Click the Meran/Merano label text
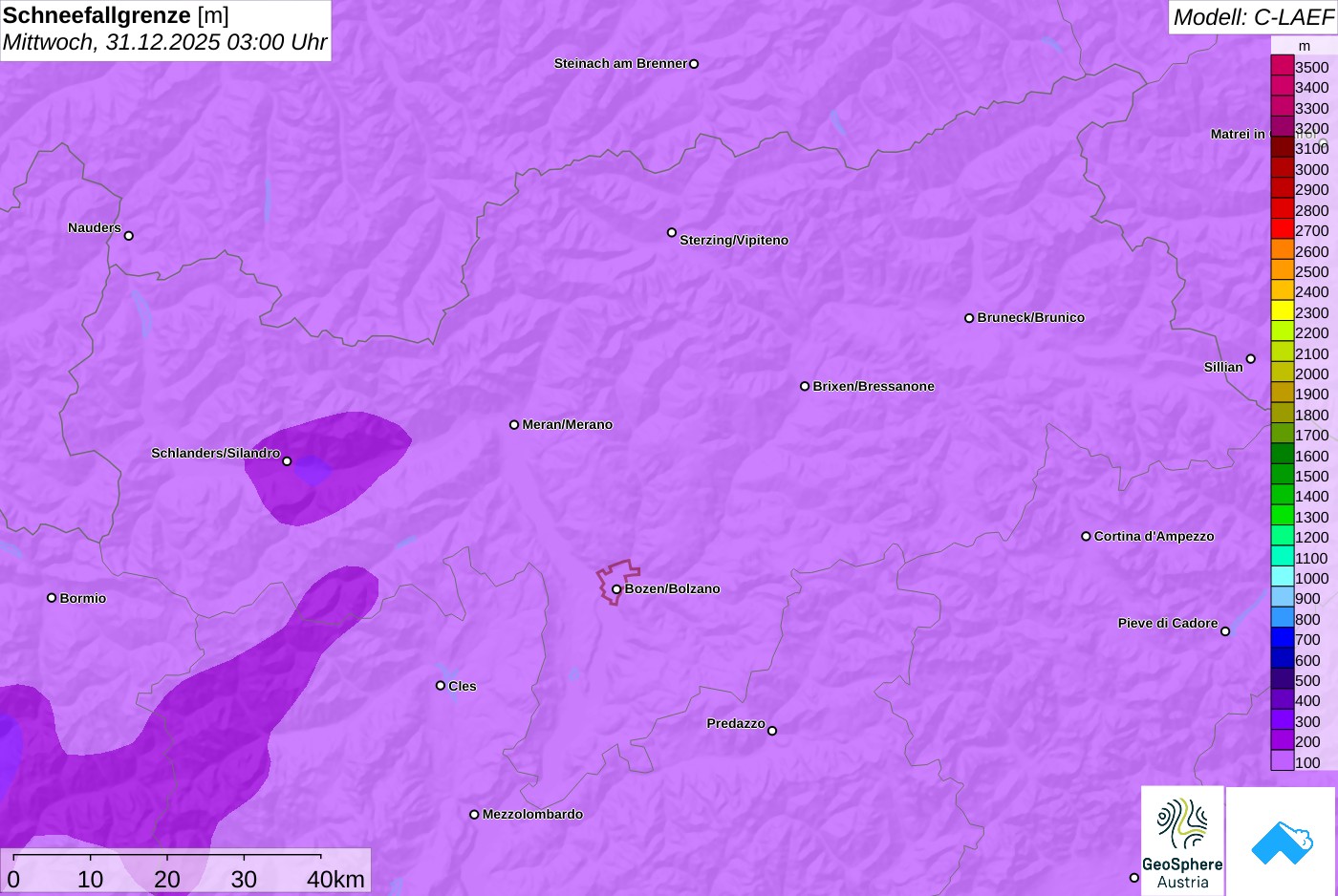The height and width of the screenshot is (896, 1338). click(568, 425)
